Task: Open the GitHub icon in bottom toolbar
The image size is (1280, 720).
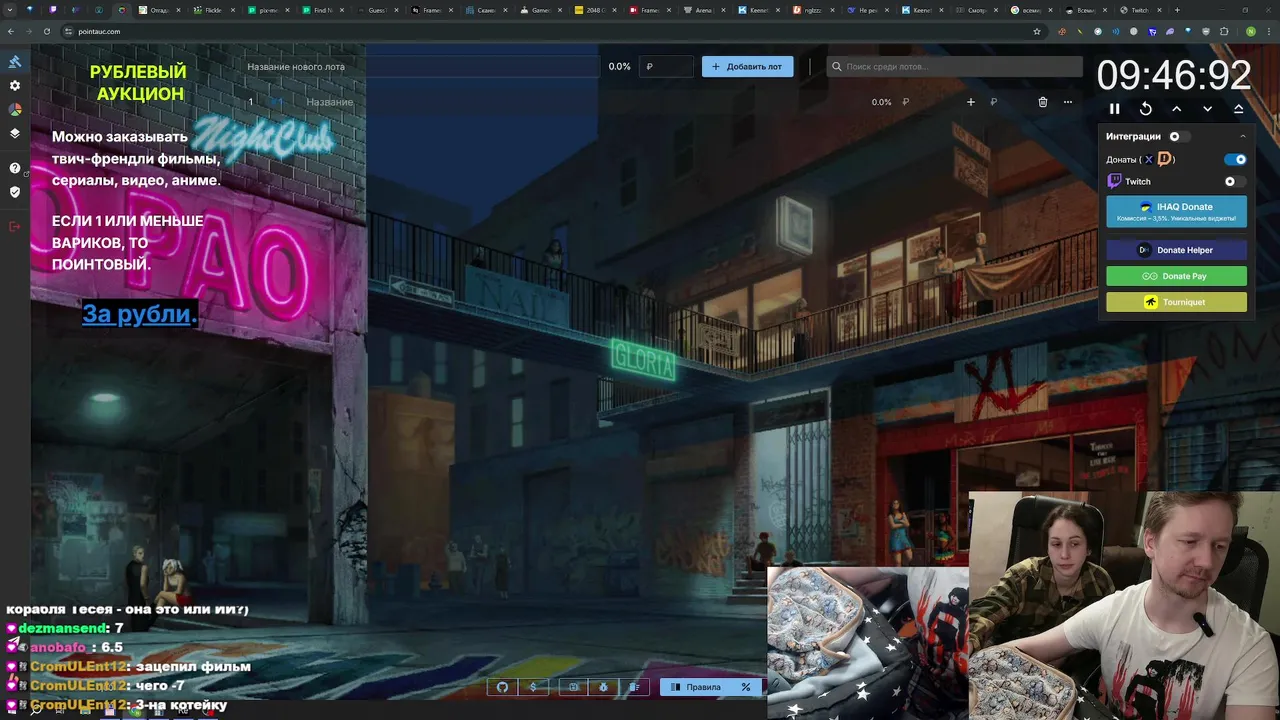Action: [502, 687]
